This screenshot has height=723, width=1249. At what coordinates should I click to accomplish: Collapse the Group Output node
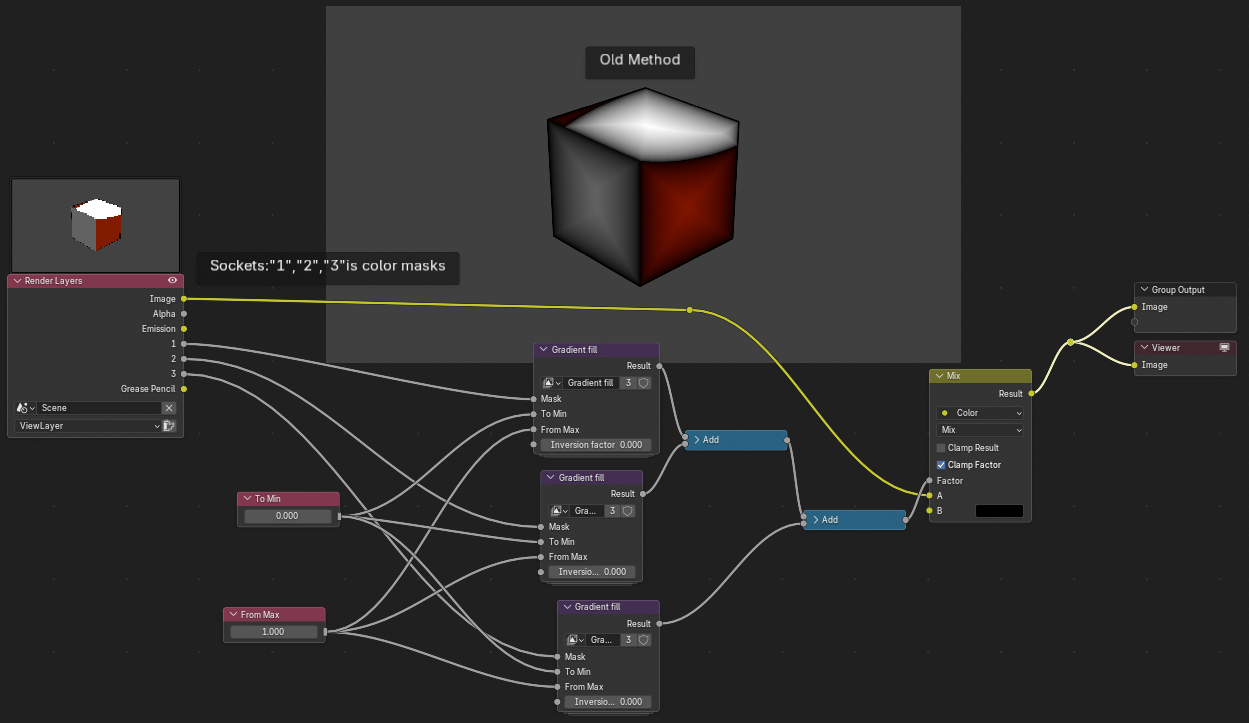(1145, 290)
